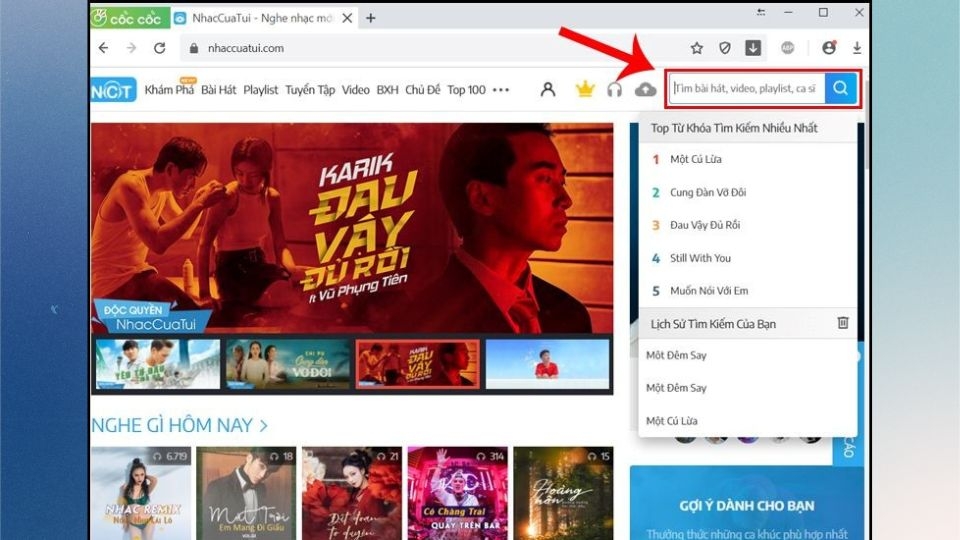Open the Một Thời playlist cover with 18 listens

click(246, 493)
